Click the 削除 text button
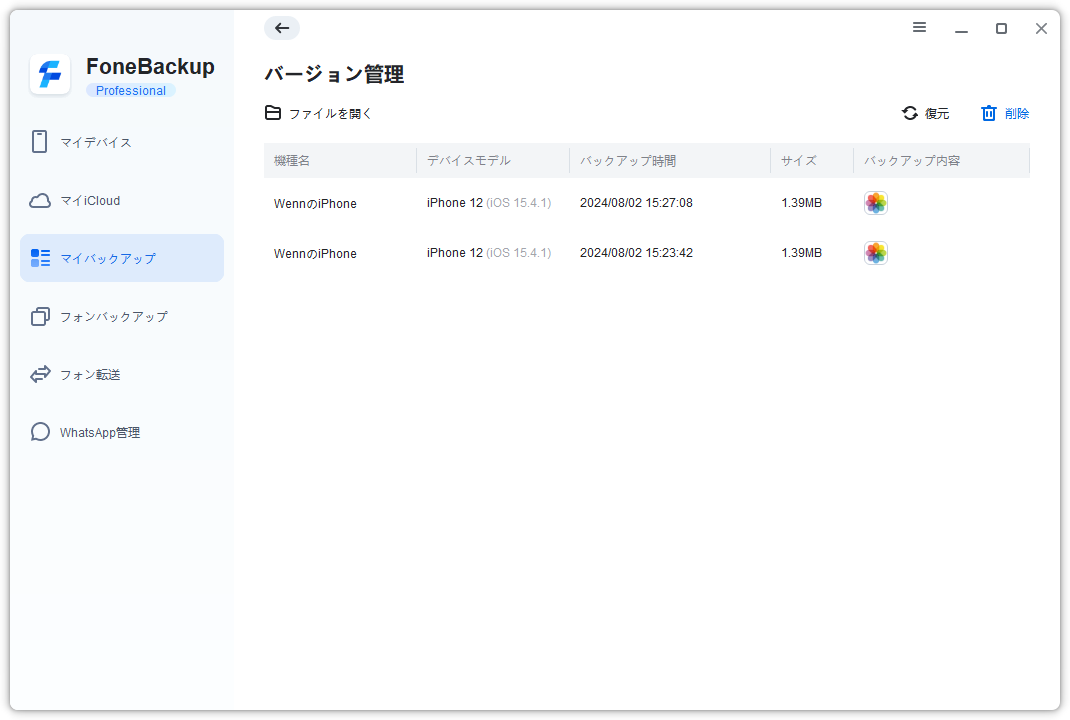 click(1017, 113)
